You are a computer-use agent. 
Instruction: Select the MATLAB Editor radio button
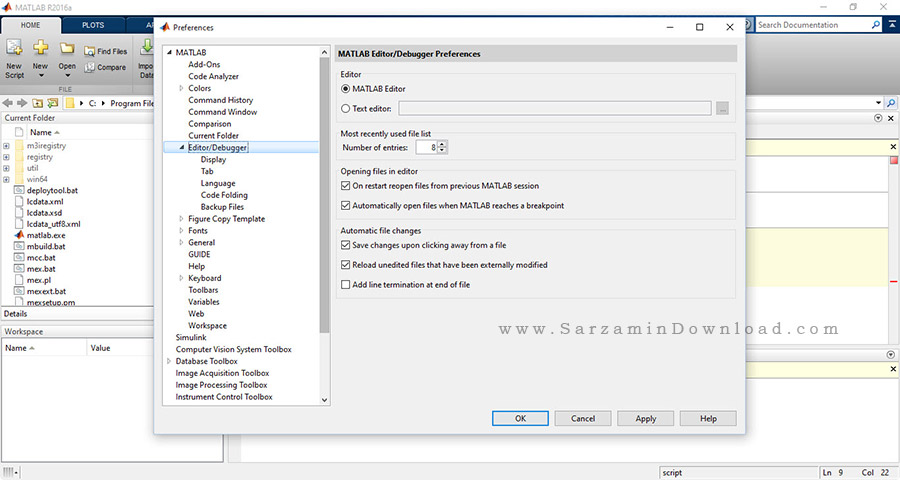click(x=346, y=88)
